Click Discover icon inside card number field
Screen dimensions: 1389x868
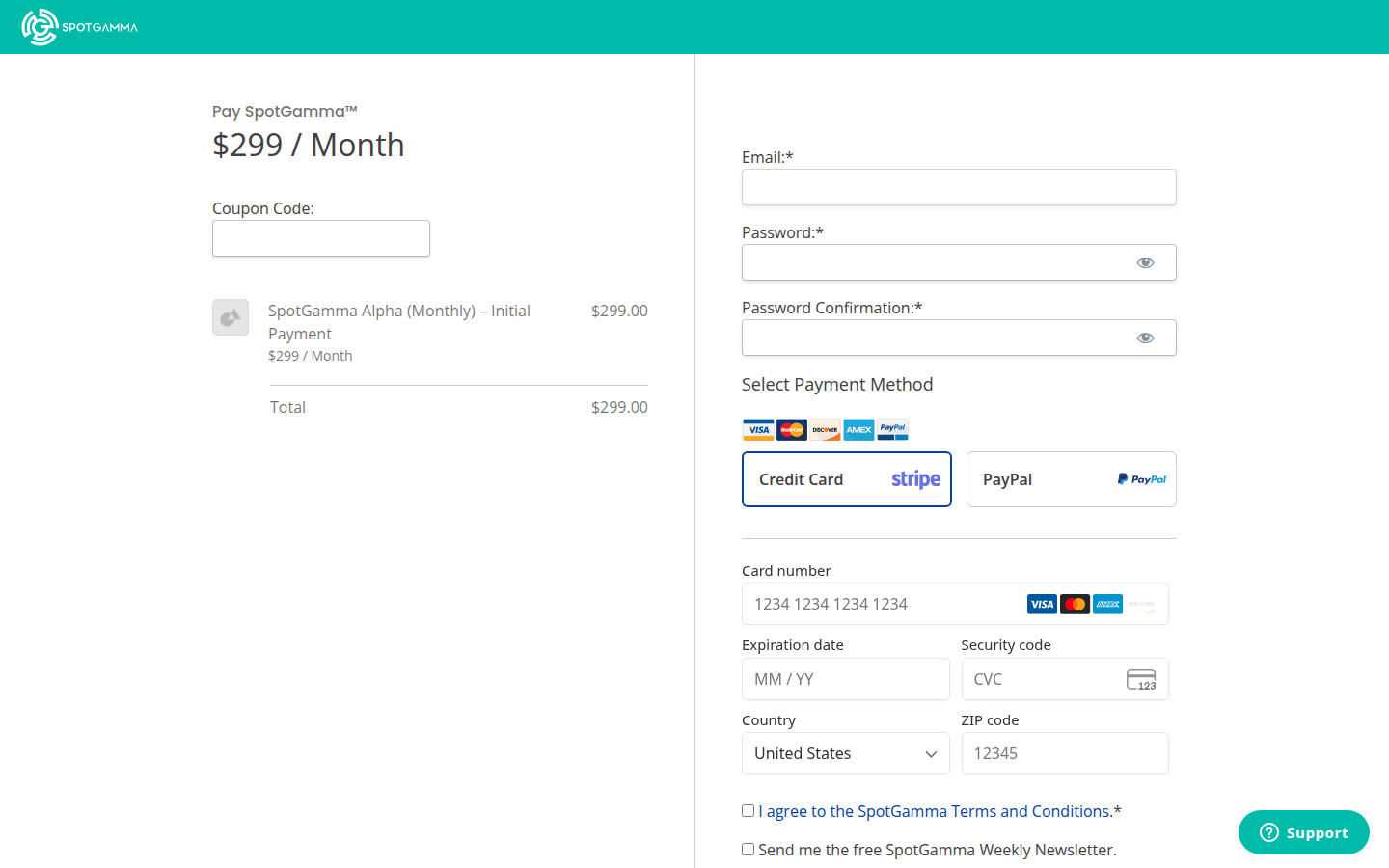[1141, 604]
